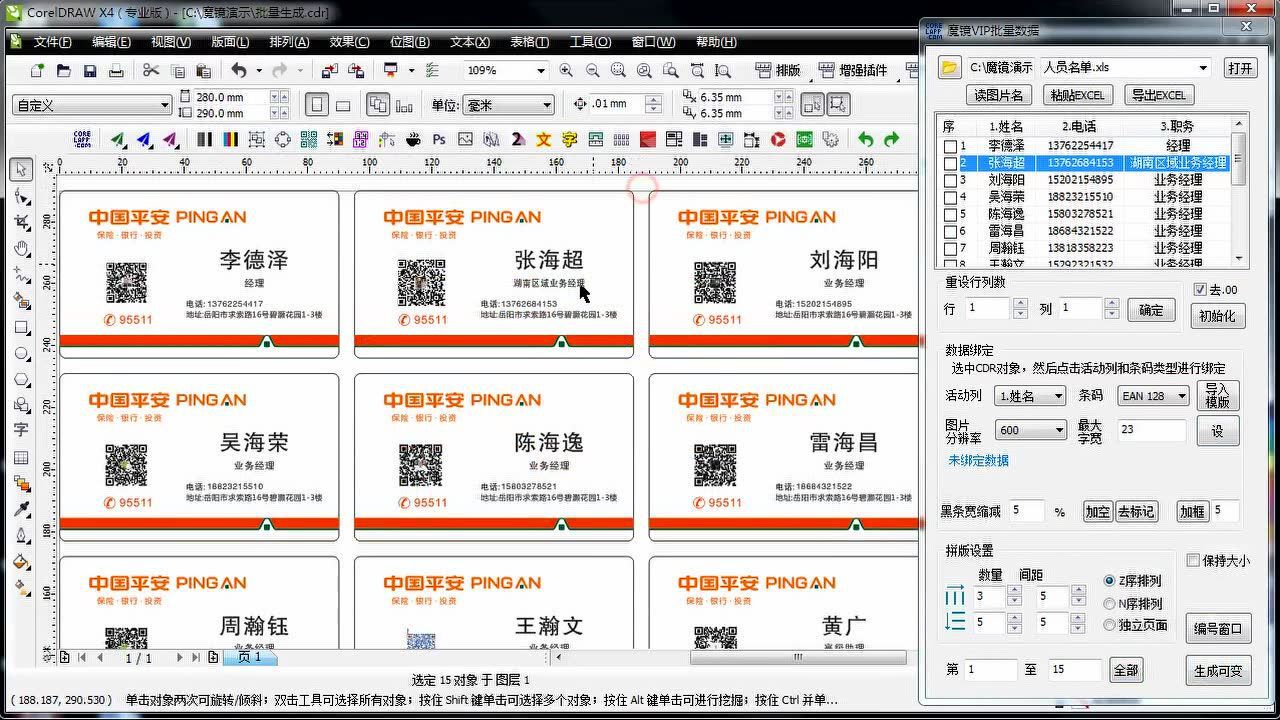Select the Ellipse tool
The width and height of the screenshot is (1280, 720).
coord(21,353)
